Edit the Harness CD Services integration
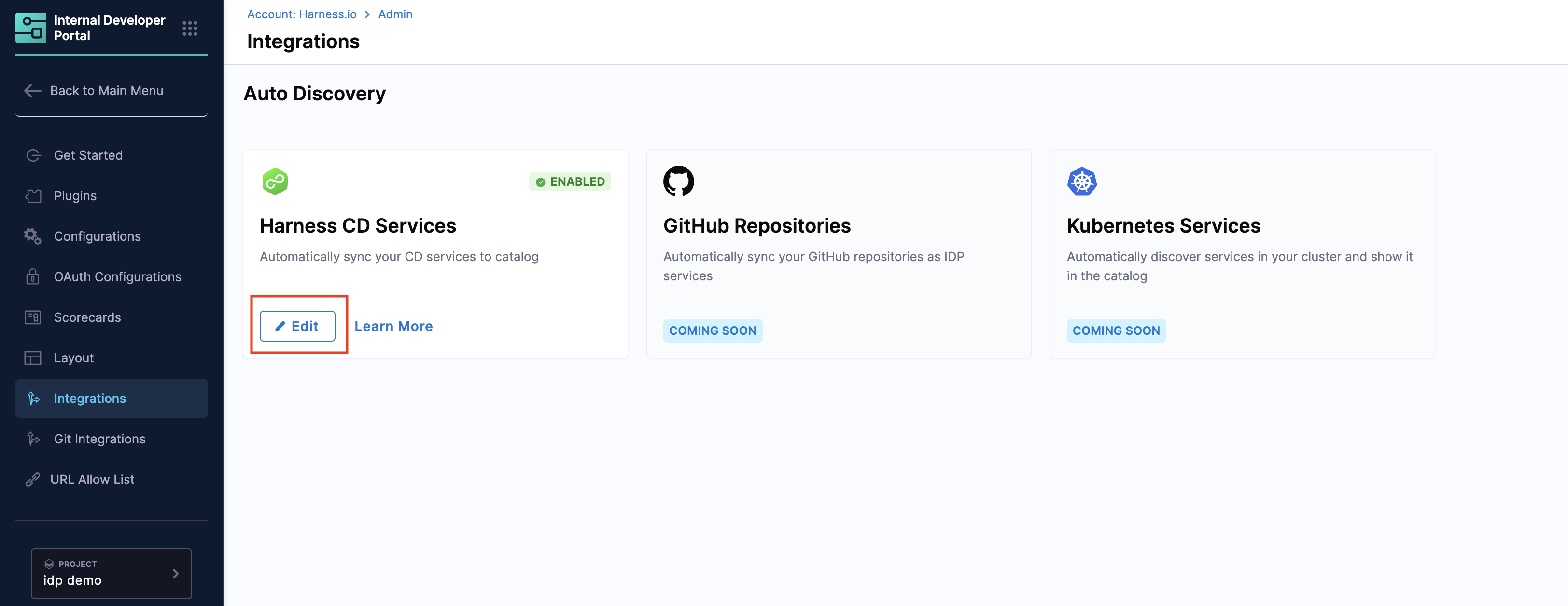 point(297,326)
